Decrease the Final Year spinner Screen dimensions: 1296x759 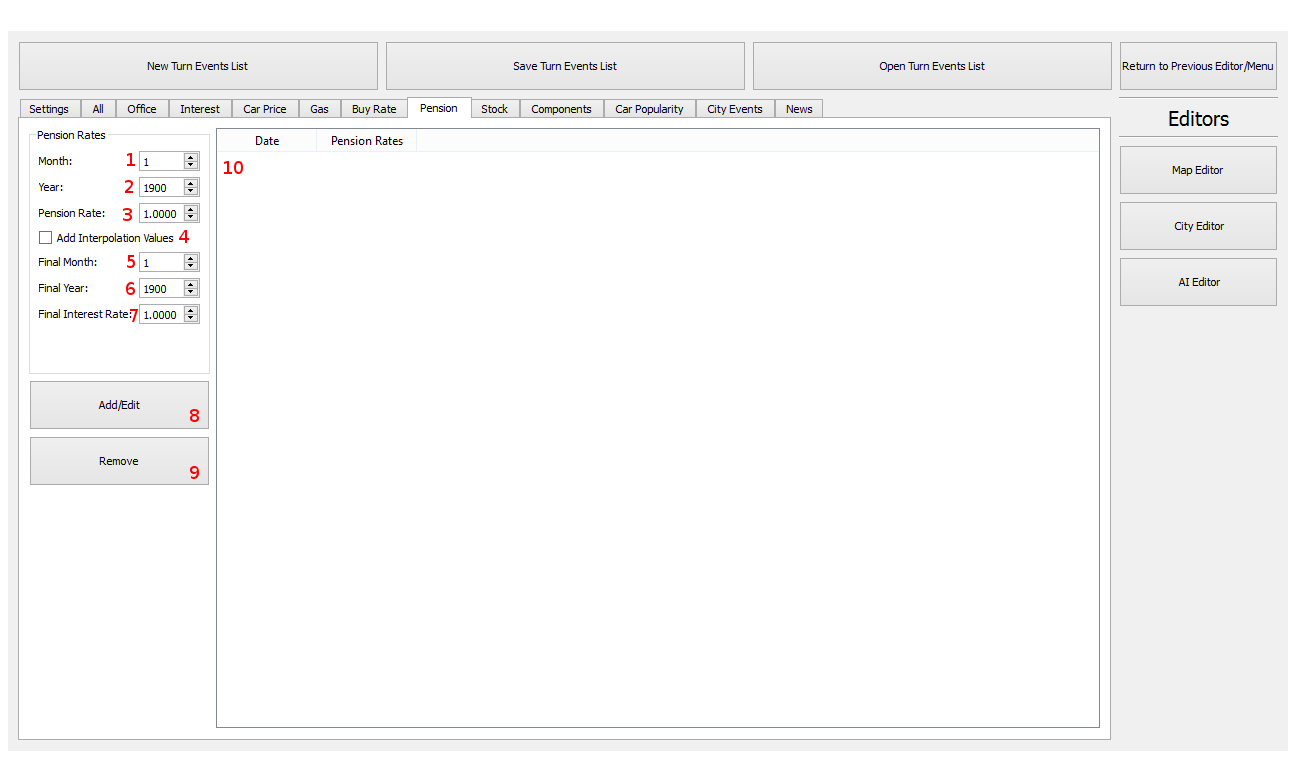click(190, 293)
